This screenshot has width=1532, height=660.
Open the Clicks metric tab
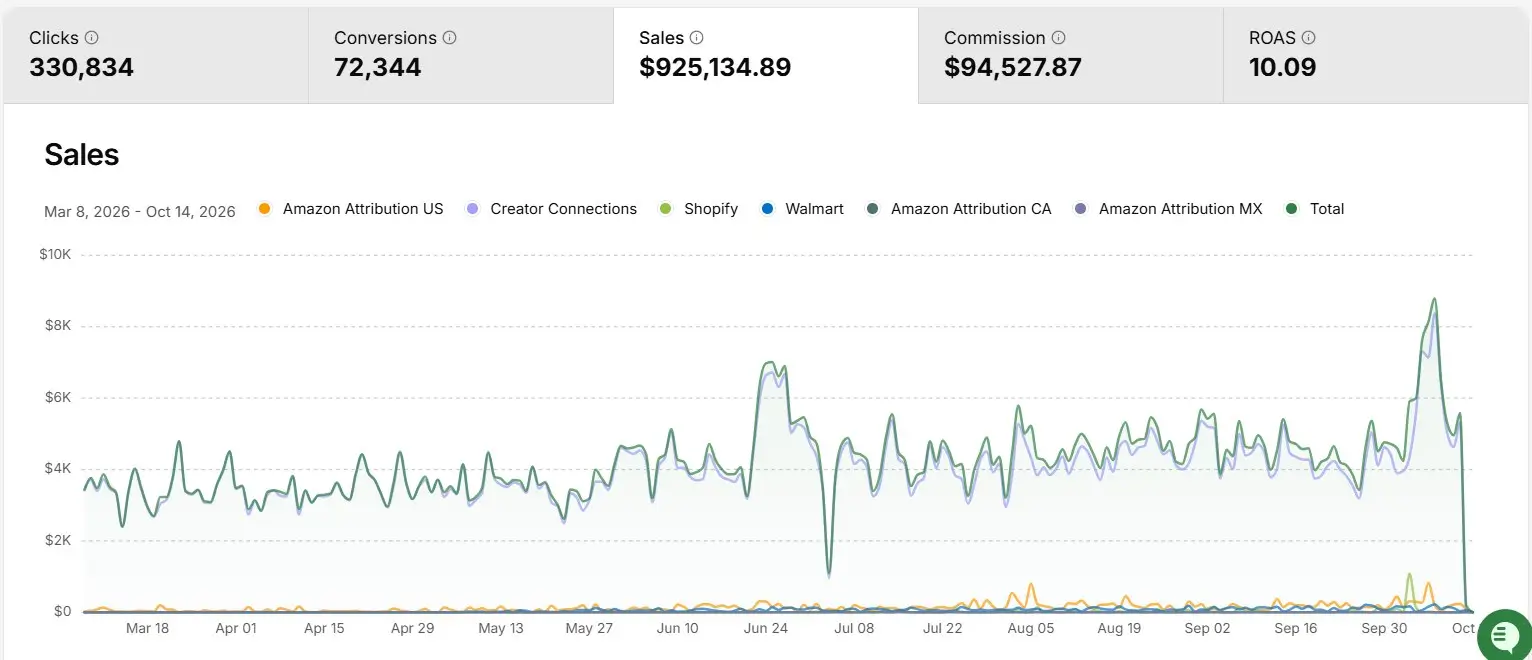click(156, 55)
